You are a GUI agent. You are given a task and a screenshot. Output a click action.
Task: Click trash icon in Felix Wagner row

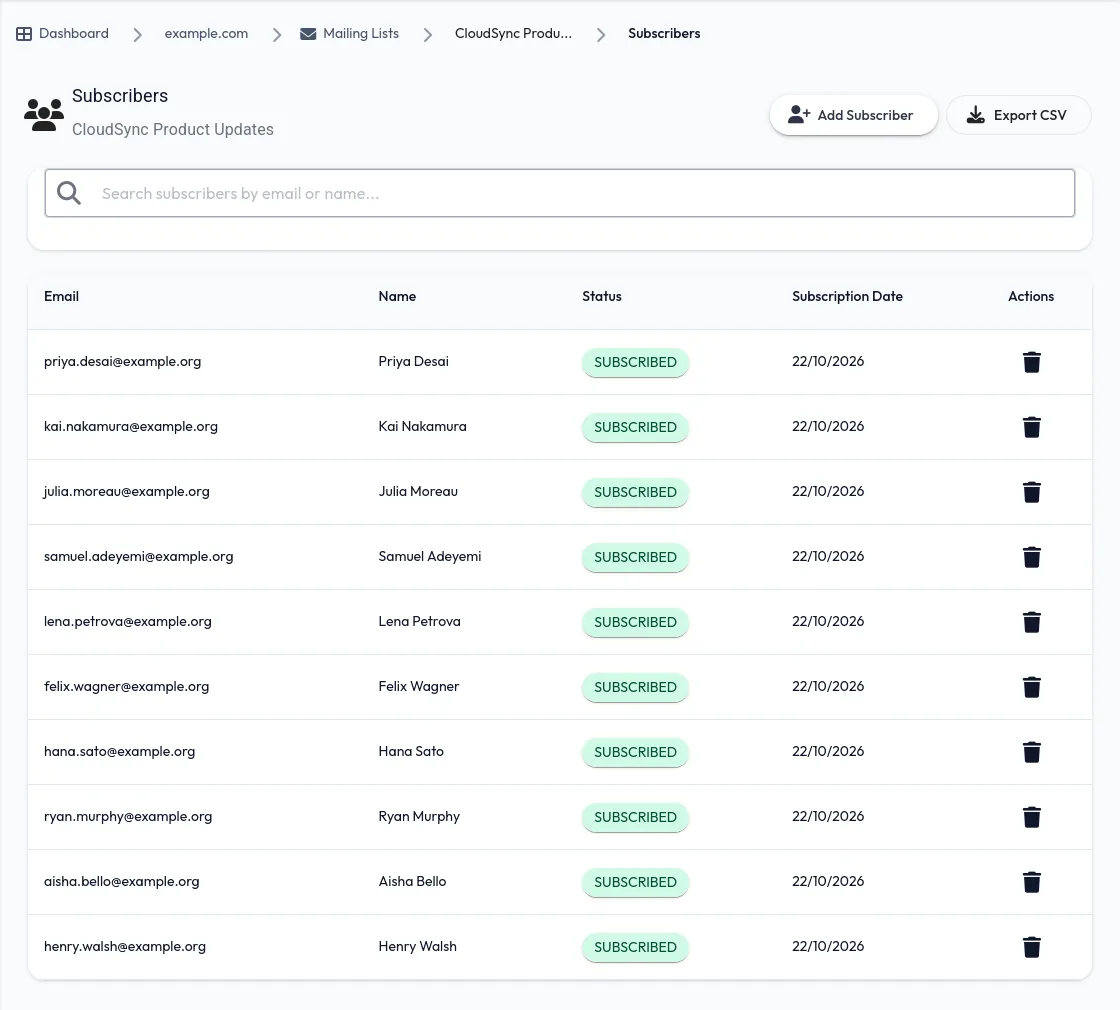[x=1031, y=687]
